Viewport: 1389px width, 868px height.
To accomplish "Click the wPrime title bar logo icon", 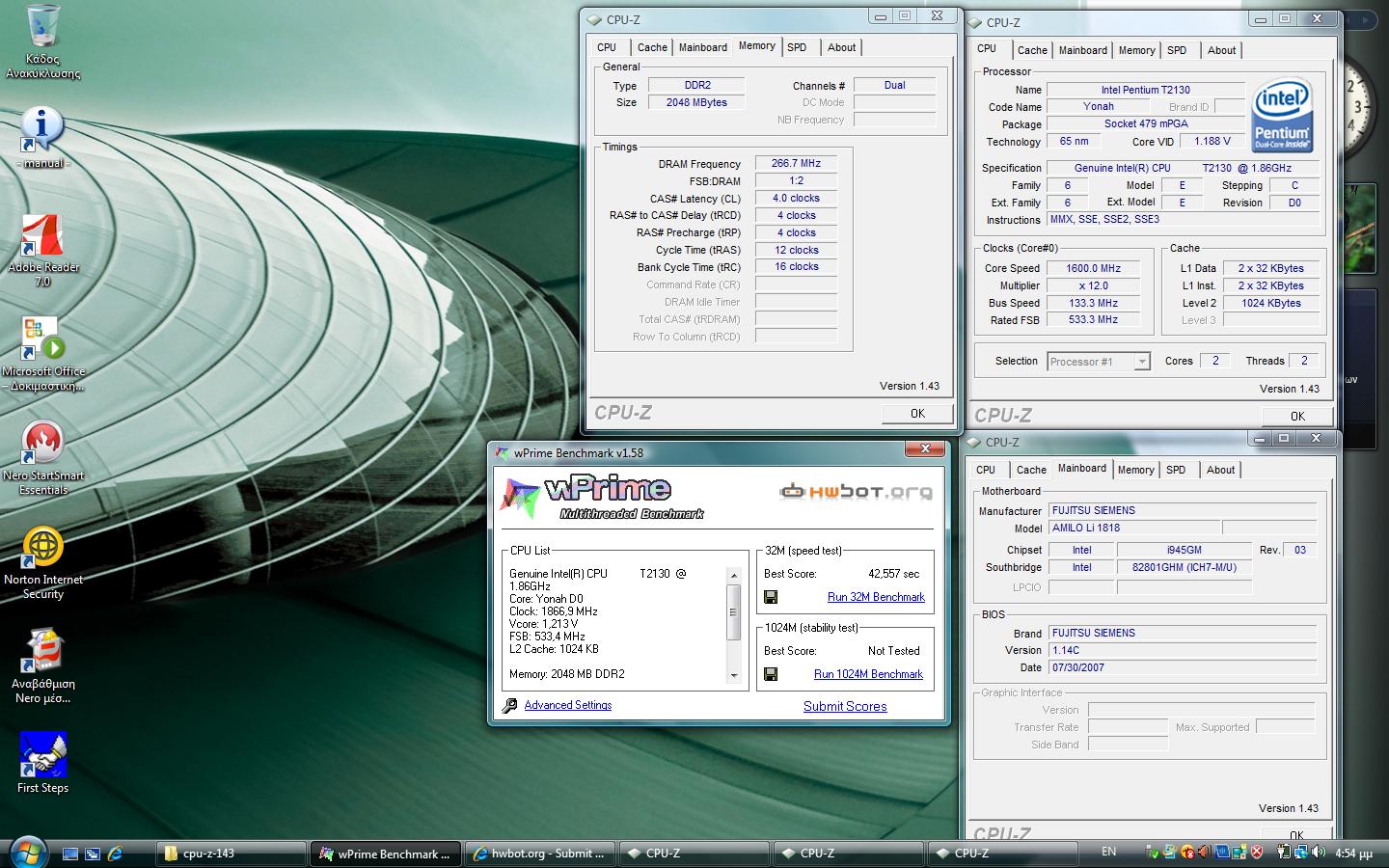I will tap(502, 452).
